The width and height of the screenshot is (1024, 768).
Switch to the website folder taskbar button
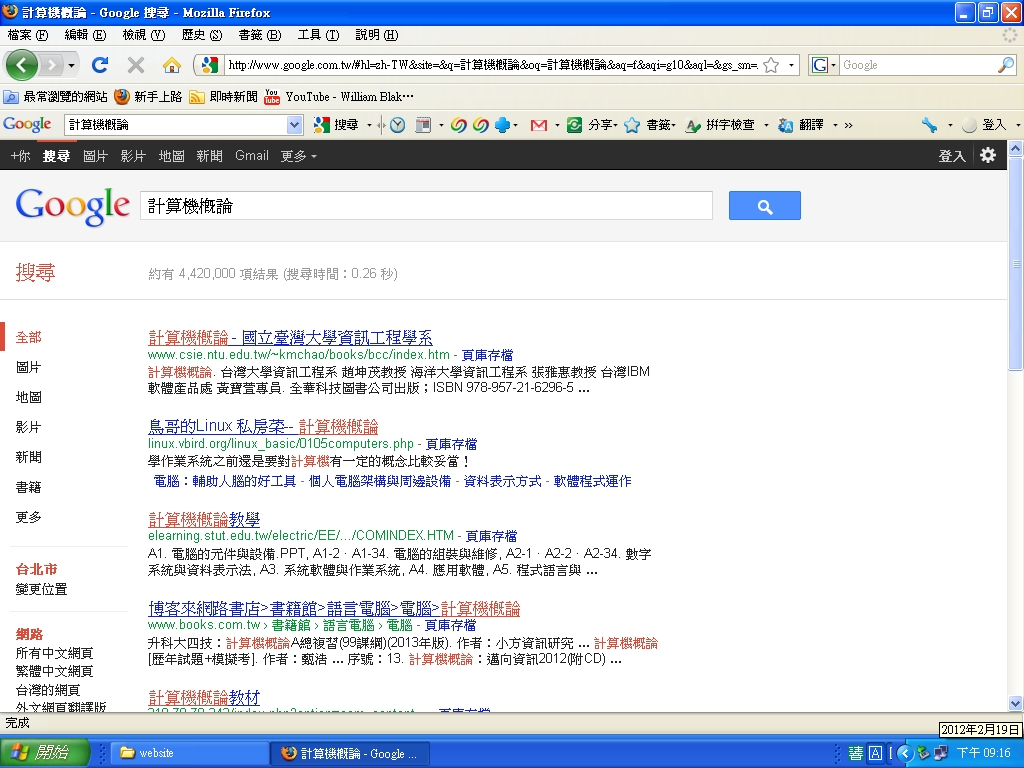coord(187,753)
